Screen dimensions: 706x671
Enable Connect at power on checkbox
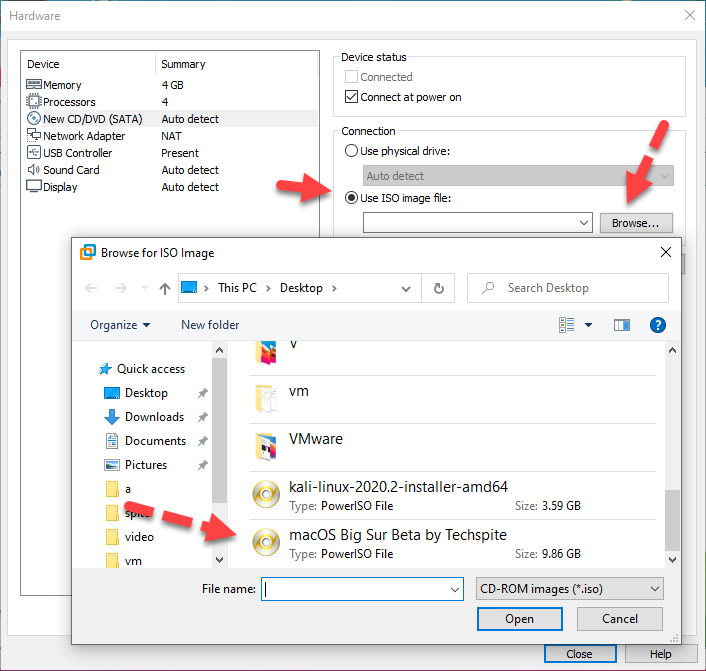[x=351, y=97]
